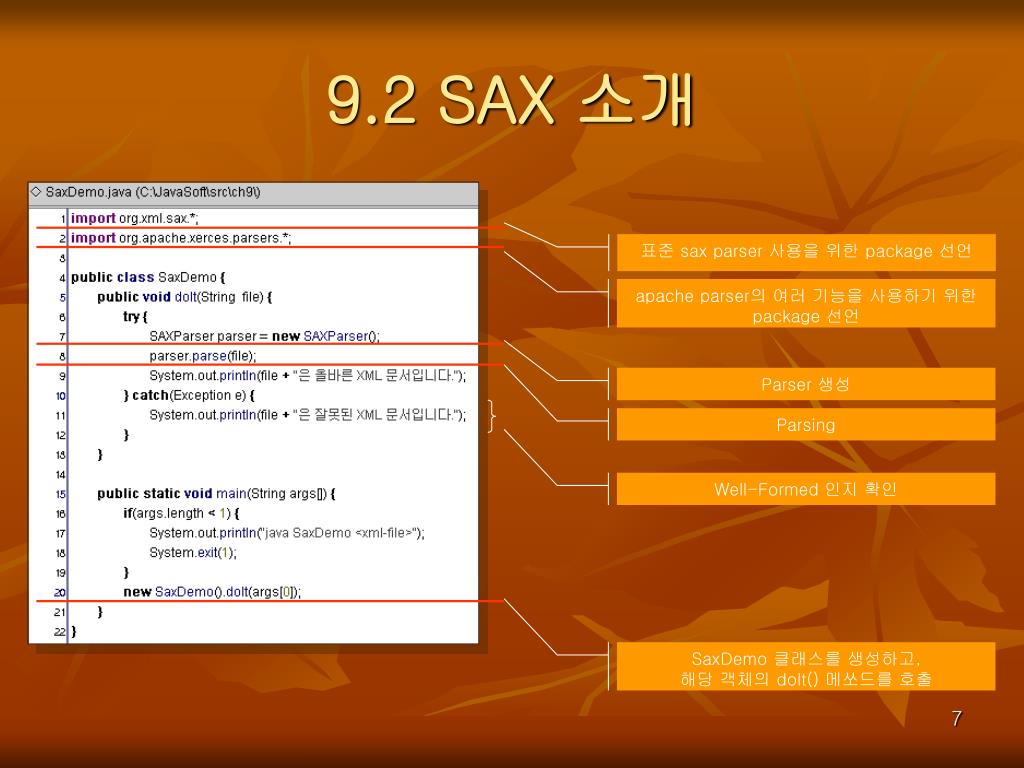
Task: Click the println '잘못된 XML 문서입니다' line
Action: coord(308,415)
